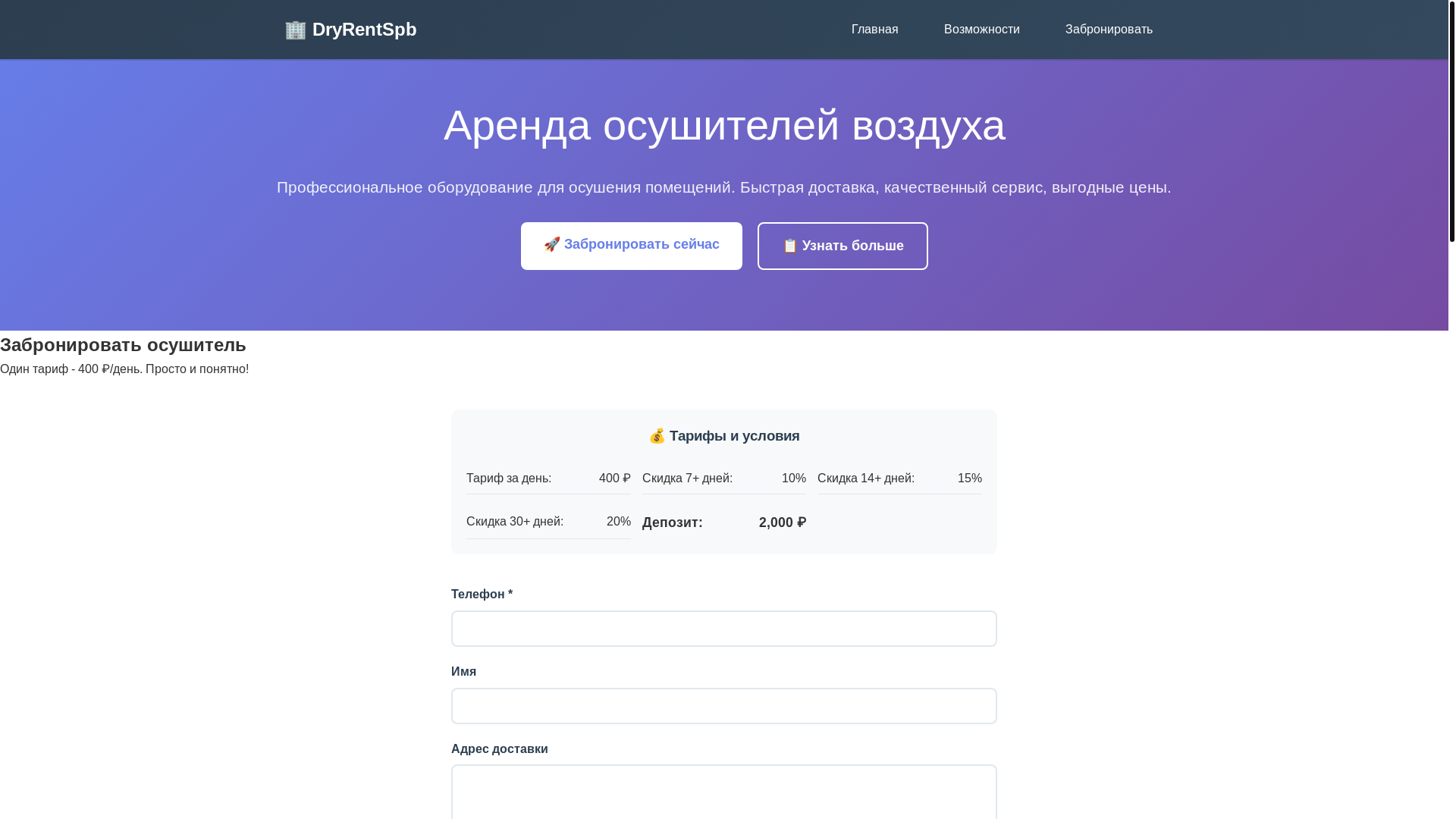
Task: Click into the Адрес доставки textarea
Action: 724,792
